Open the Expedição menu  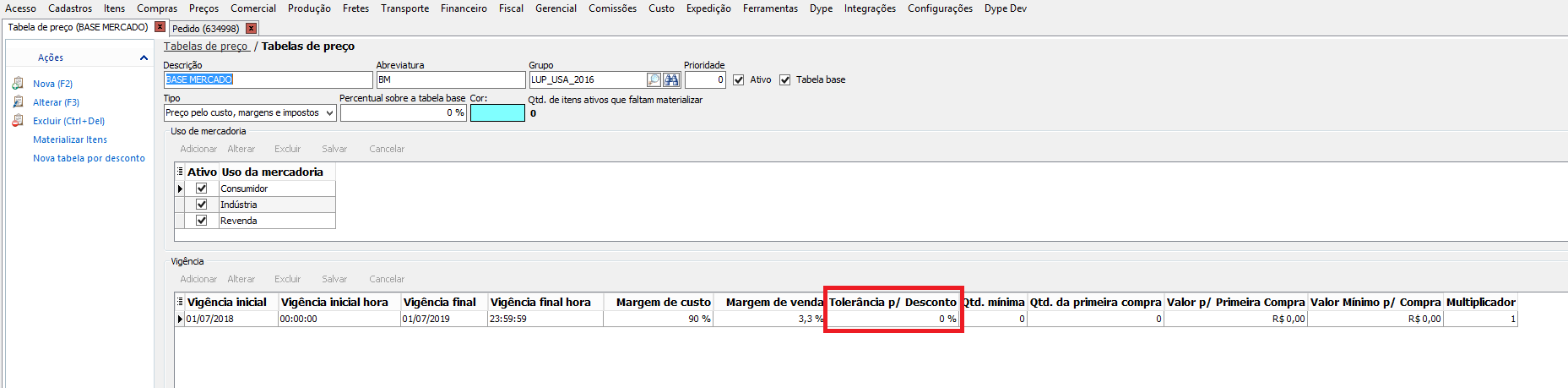(708, 8)
